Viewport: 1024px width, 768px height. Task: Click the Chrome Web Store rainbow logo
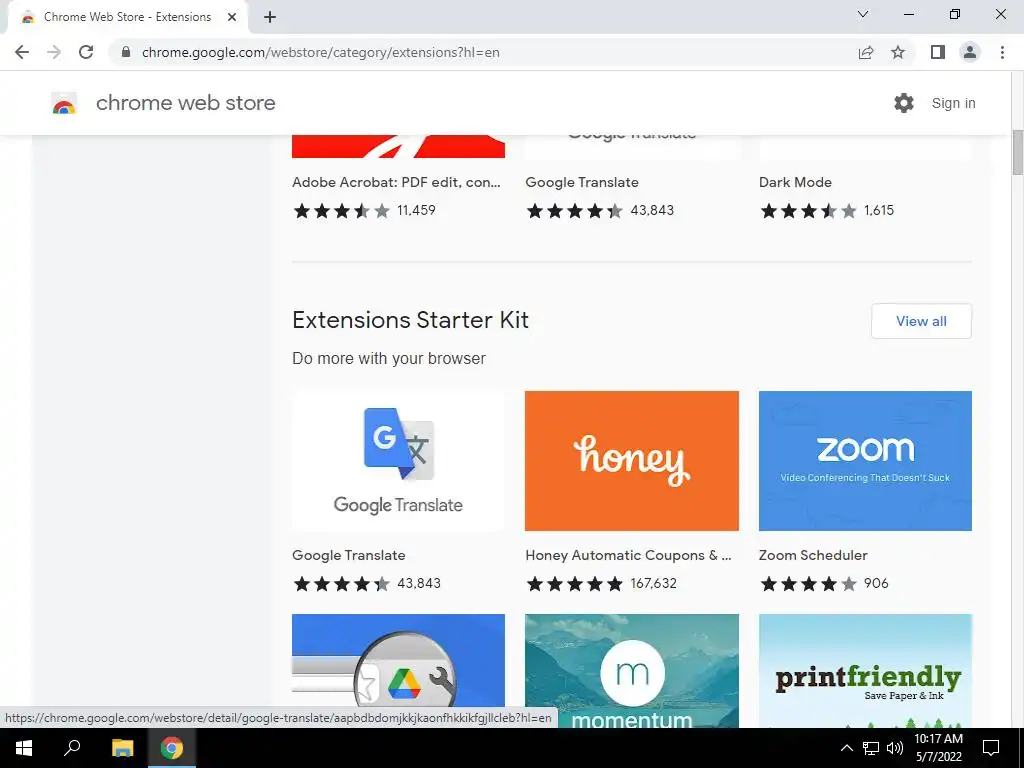point(64,103)
